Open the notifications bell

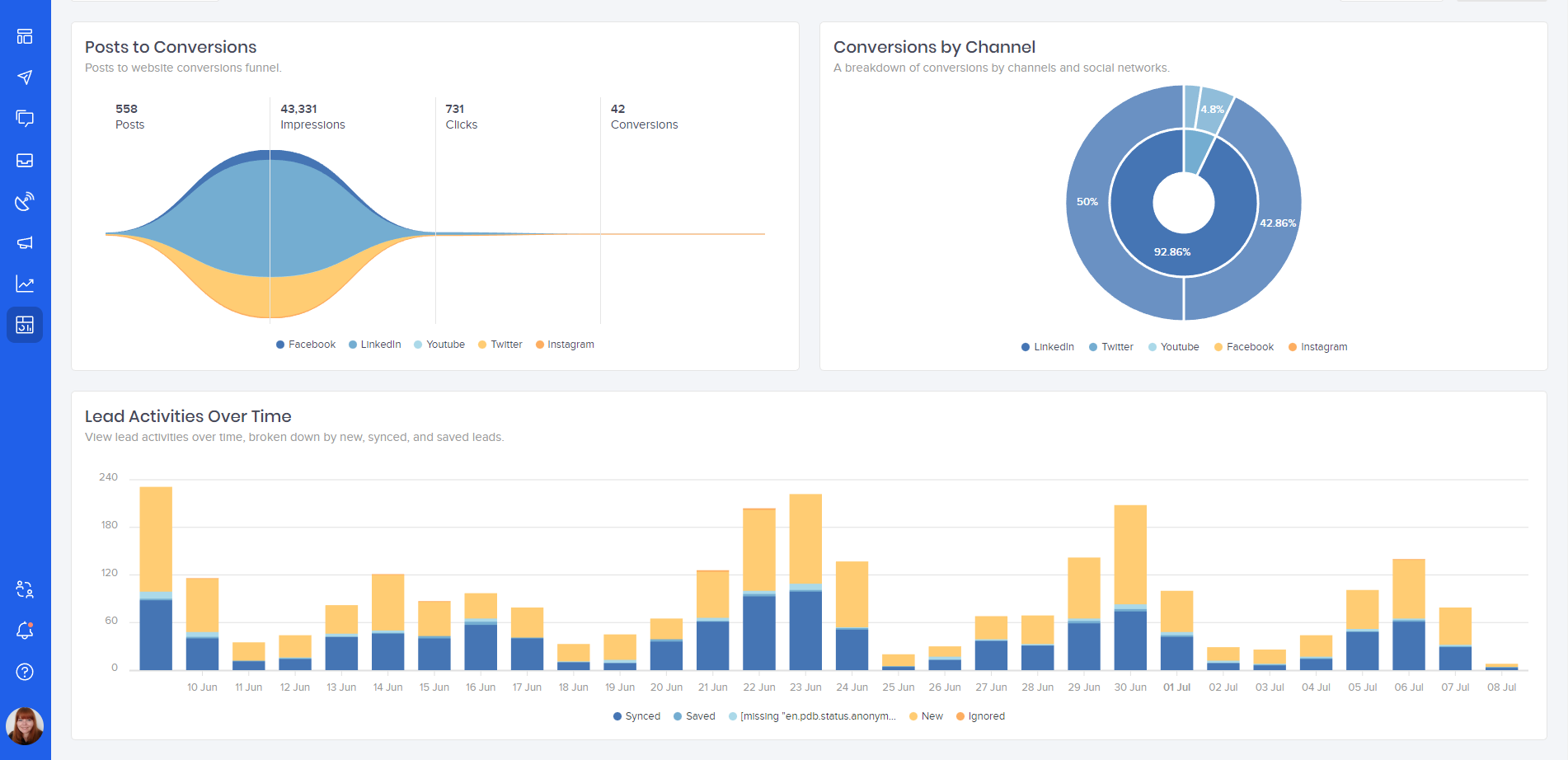(25, 631)
